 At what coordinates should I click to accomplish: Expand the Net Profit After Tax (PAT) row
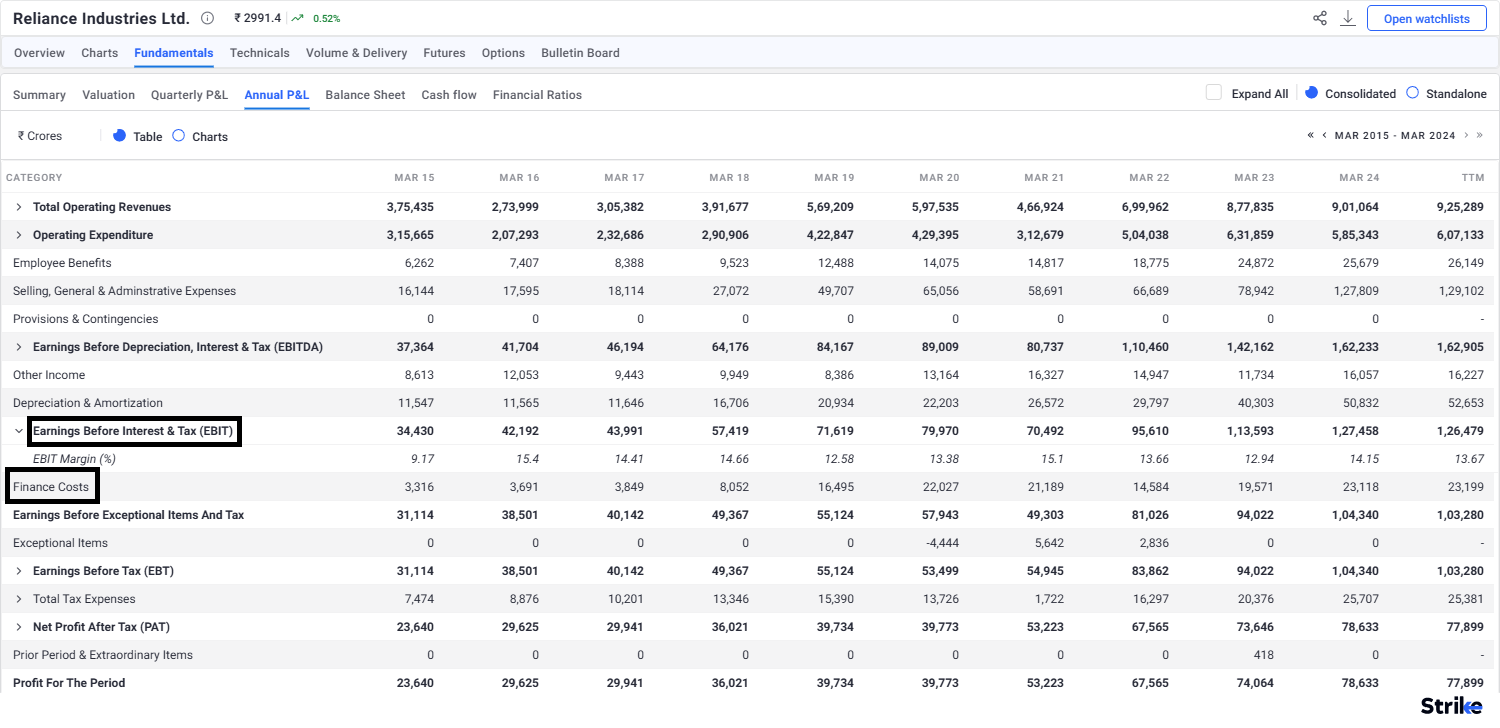coord(18,627)
